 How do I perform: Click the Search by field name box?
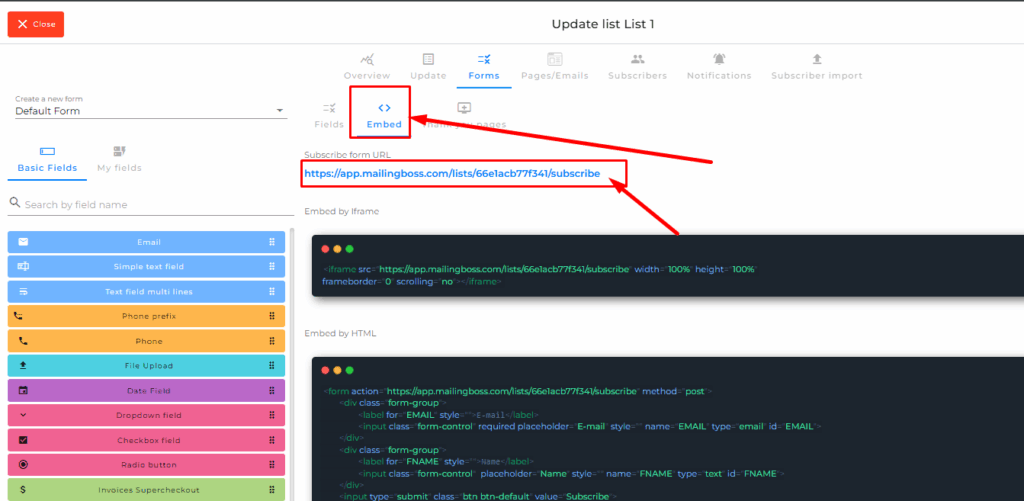(150, 205)
